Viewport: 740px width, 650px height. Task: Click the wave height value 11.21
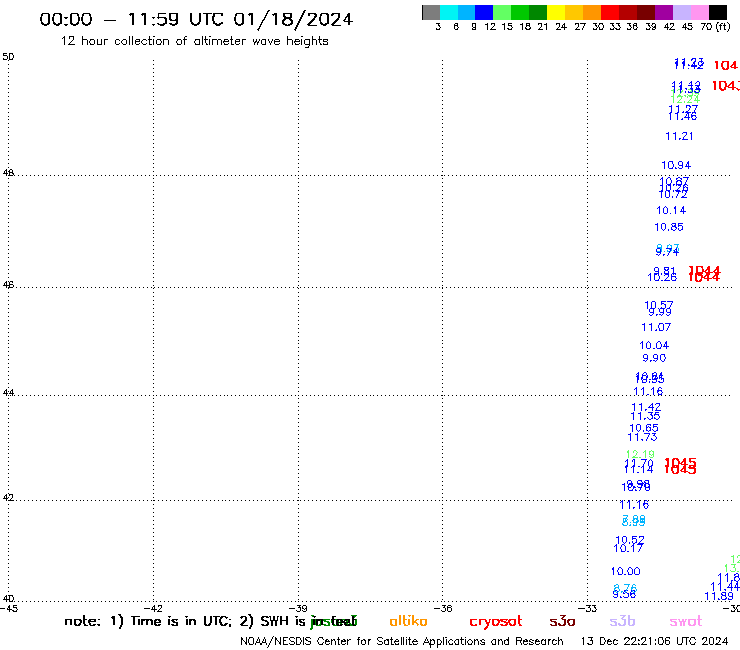point(679,136)
